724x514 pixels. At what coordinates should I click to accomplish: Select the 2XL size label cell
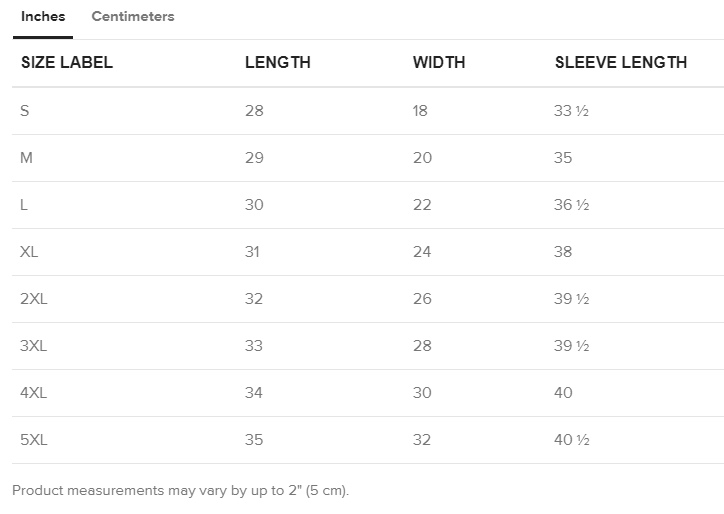33,299
